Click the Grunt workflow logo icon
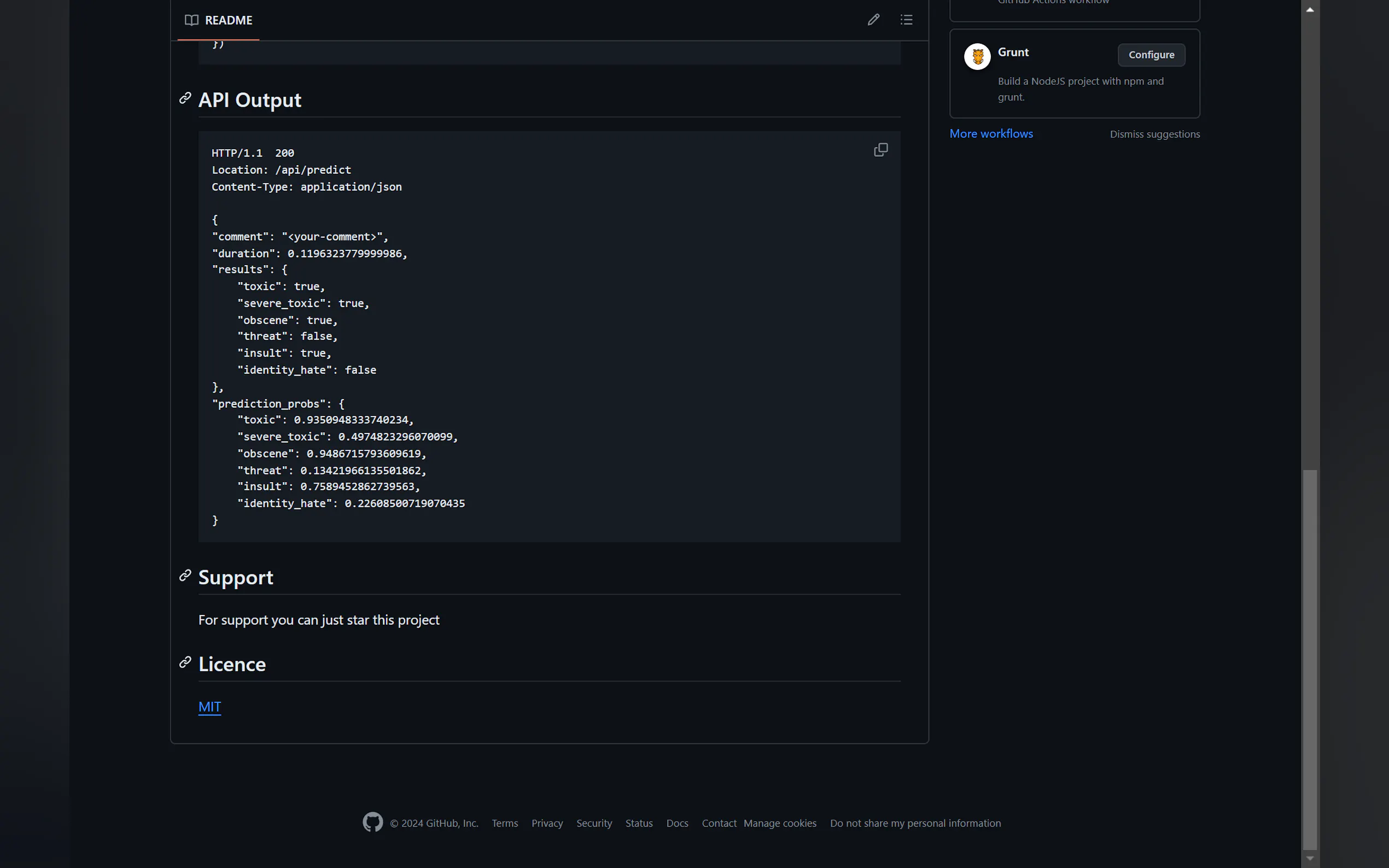This screenshot has height=868, width=1389. click(977, 56)
